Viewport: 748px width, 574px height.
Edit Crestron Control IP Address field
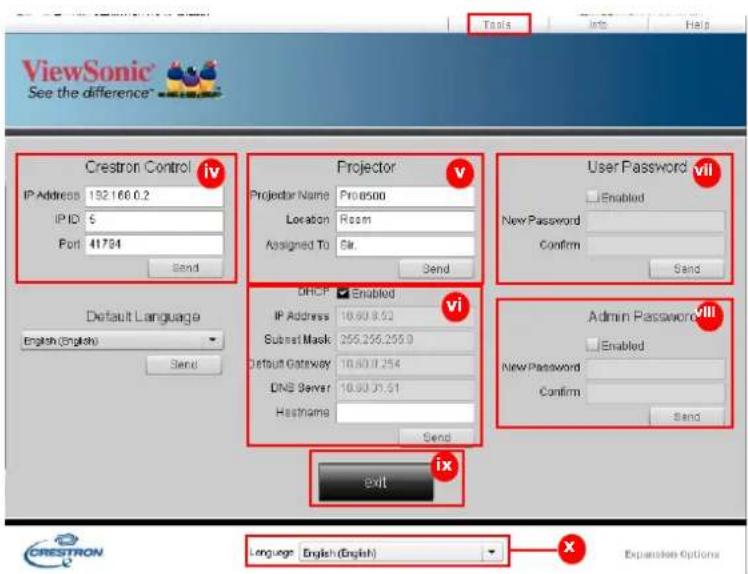click(154, 196)
